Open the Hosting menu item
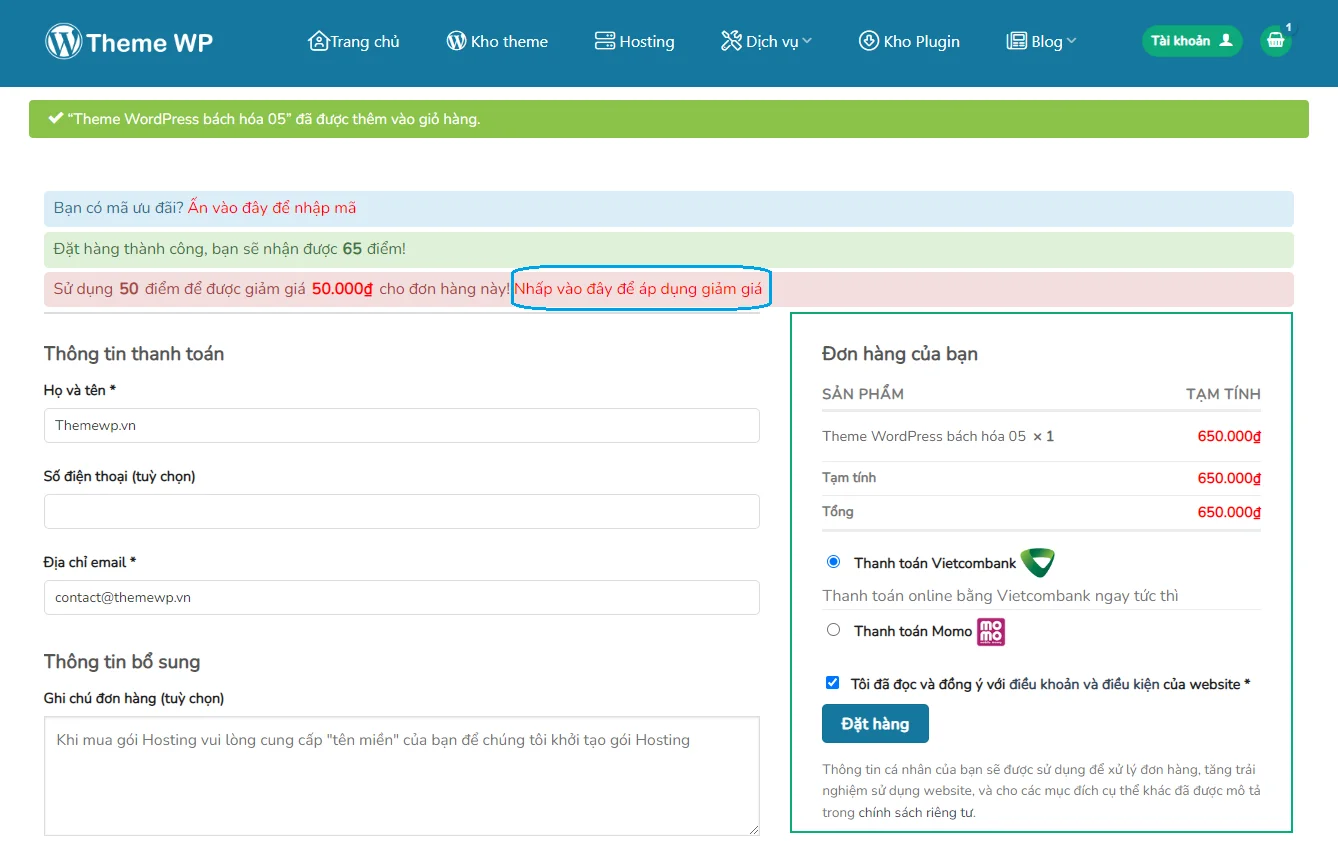The width and height of the screenshot is (1338, 862). [x=635, y=41]
